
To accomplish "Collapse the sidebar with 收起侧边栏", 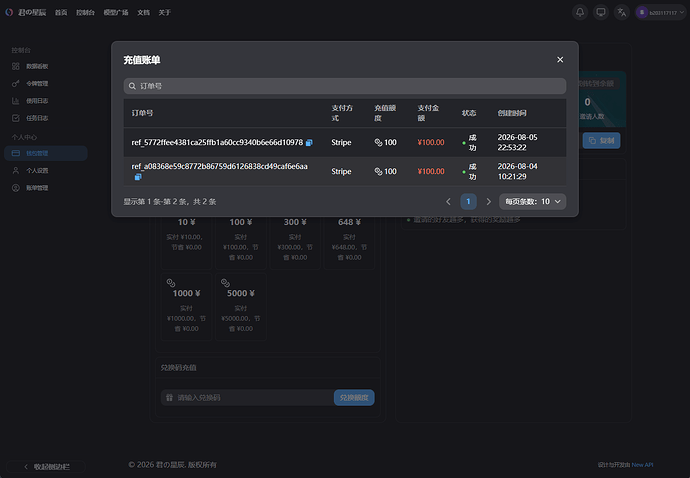I will tap(46, 467).
